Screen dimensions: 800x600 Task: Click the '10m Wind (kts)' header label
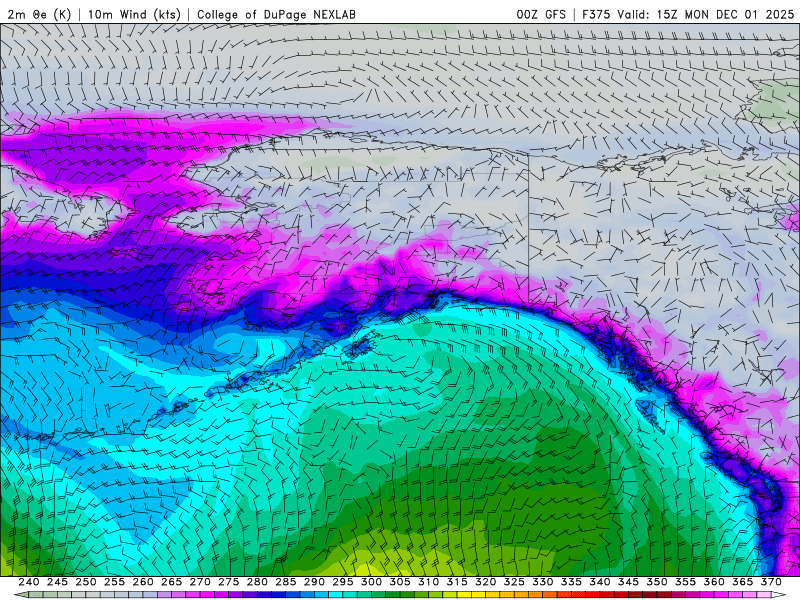[135, 14]
